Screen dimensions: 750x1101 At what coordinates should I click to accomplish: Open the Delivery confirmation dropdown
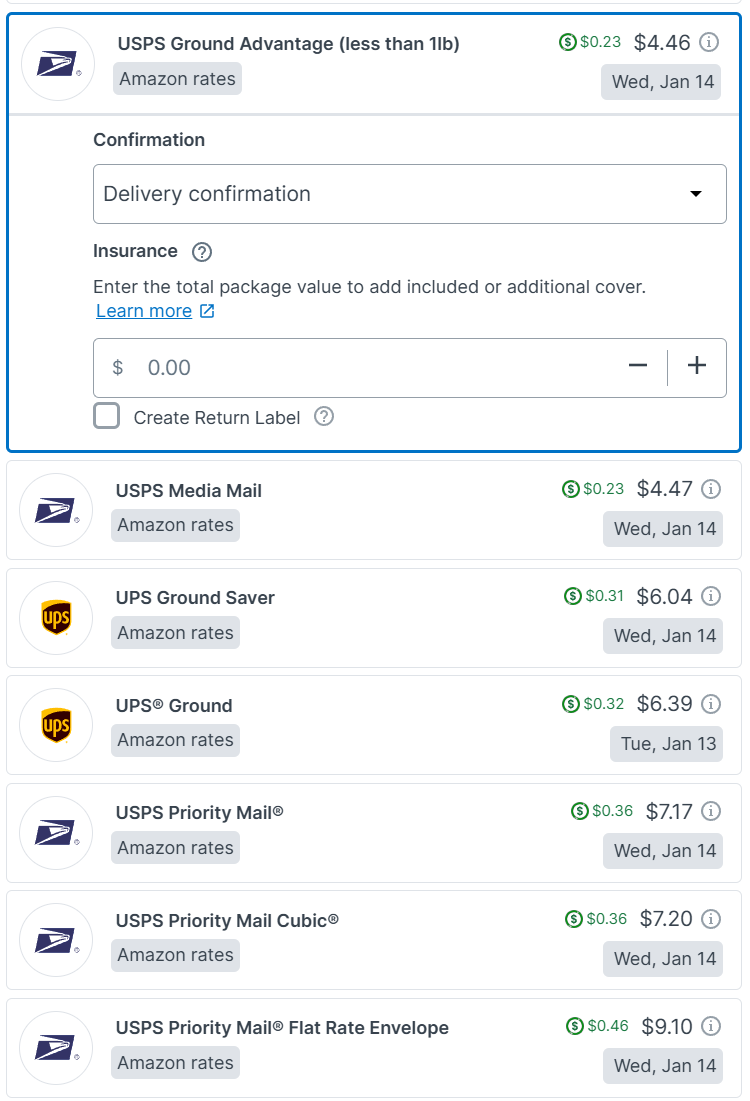(x=409, y=194)
